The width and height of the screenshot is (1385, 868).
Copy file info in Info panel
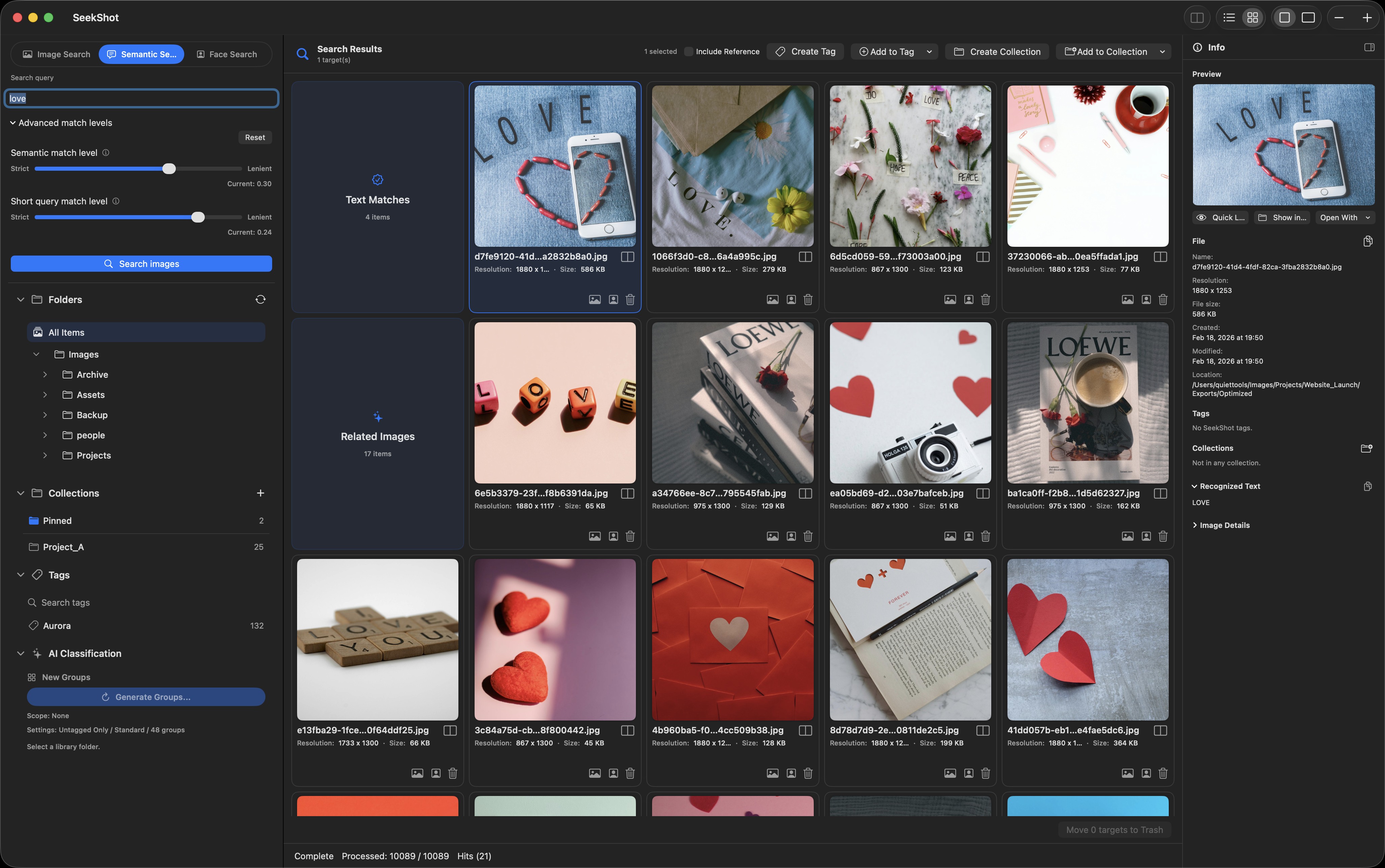1368,241
